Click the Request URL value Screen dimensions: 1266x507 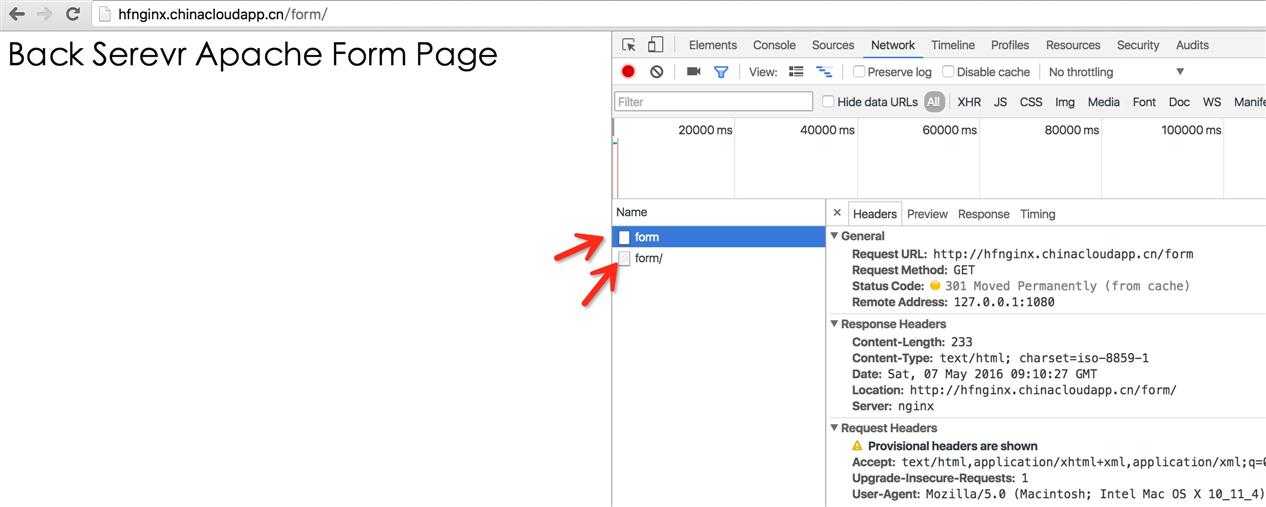click(x=1063, y=254)
